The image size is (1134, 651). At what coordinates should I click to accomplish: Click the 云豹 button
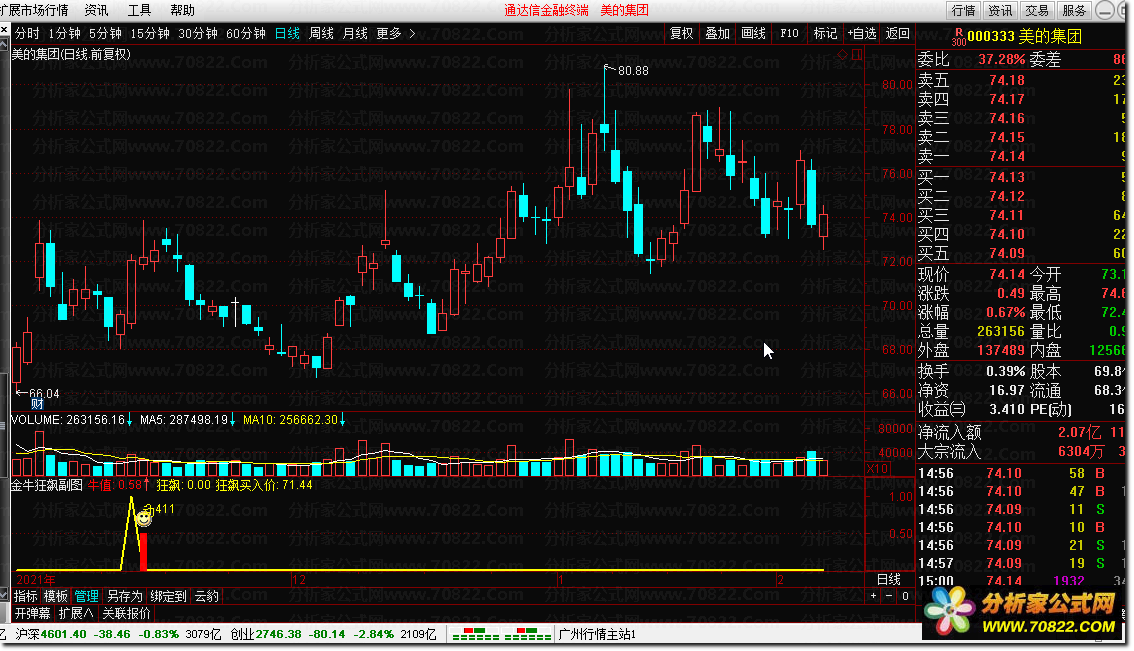pos(207,596)
